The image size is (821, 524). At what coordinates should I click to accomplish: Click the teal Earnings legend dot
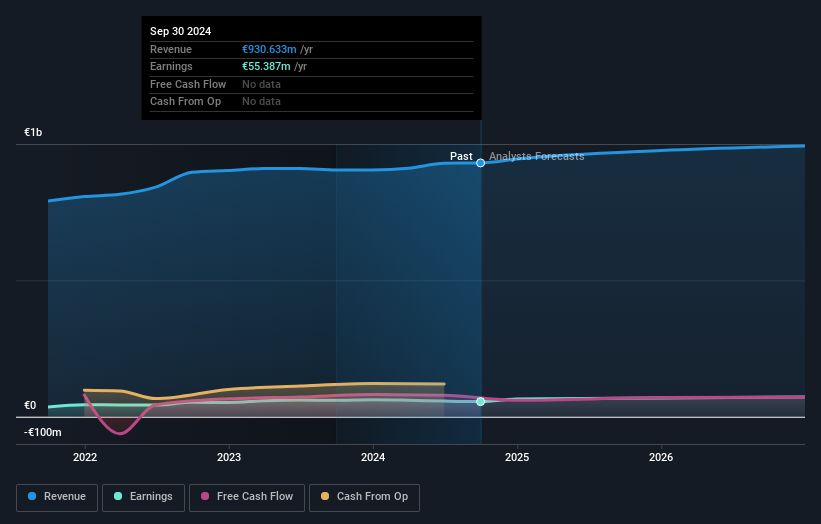pos(118,496)
